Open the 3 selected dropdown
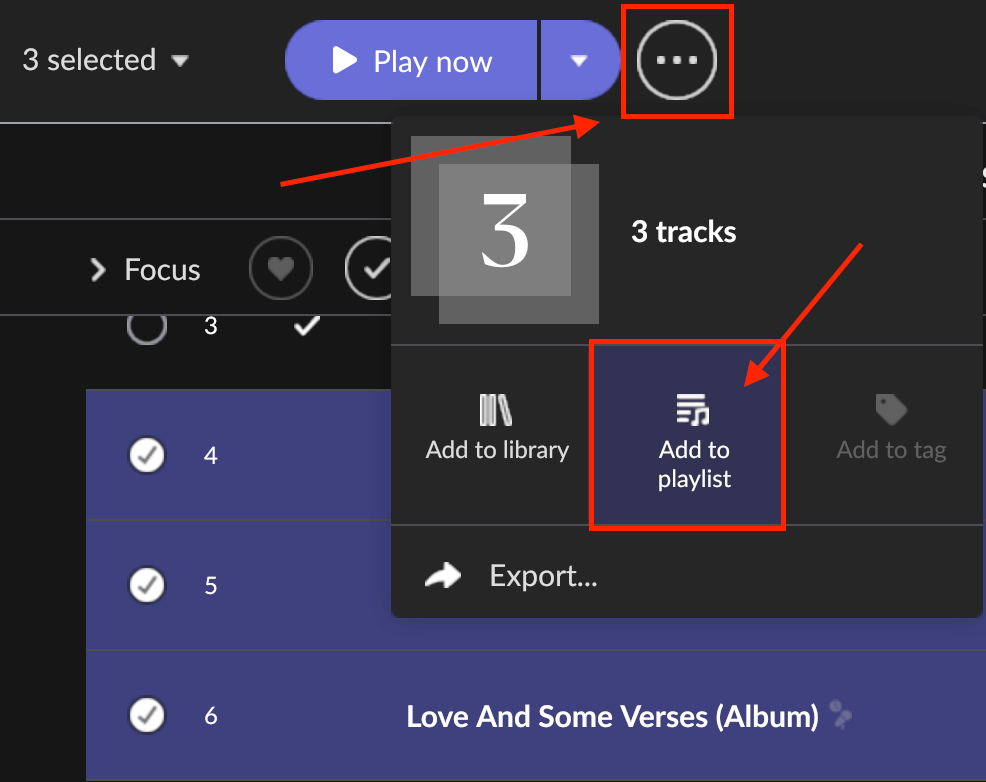The image size is (986, 782). tap(106, 60)
